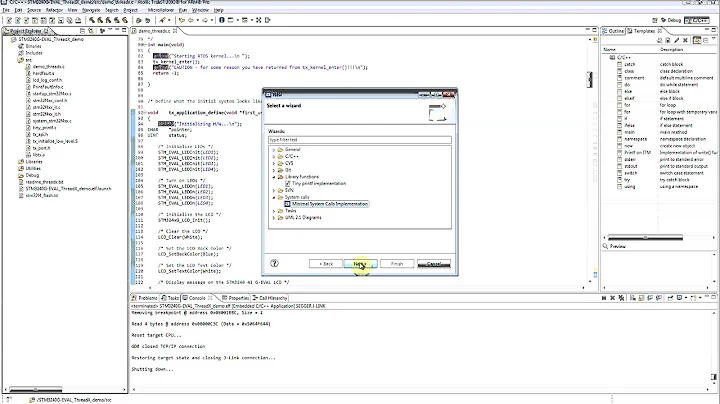
Task: Select the catch template
Action: pos(630,64)
